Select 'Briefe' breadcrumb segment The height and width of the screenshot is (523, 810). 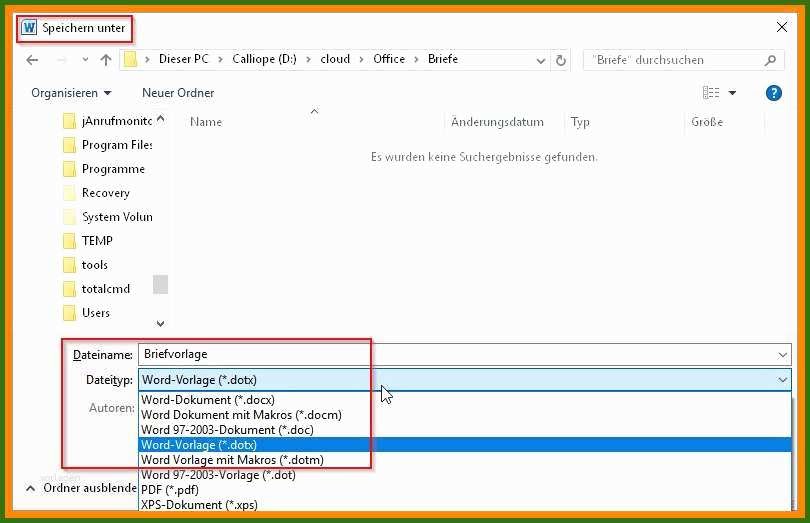(443, 59)
